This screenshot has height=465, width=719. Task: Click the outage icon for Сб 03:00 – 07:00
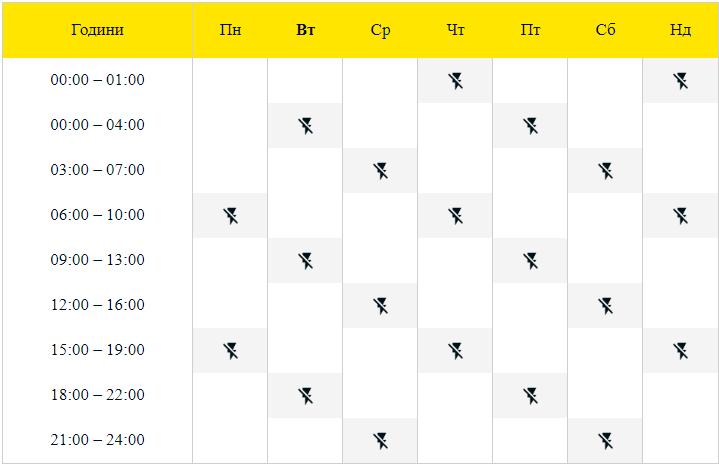pyautogui.click(x=605, y=171)
